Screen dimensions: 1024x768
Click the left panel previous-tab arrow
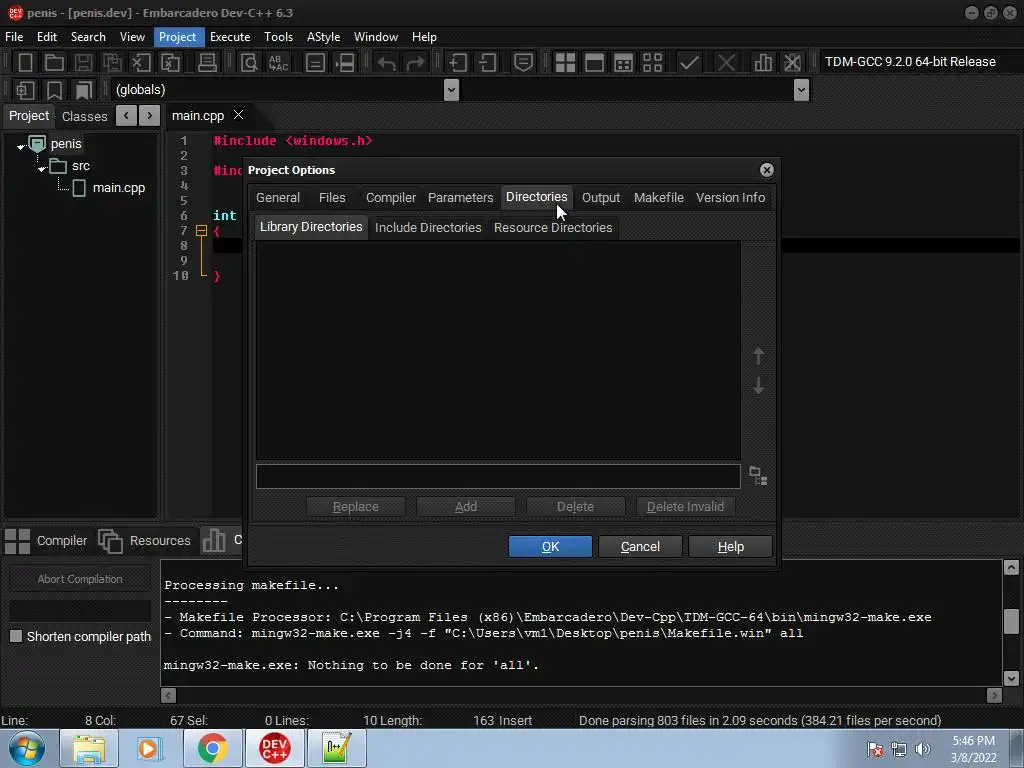tap(126, 116)
